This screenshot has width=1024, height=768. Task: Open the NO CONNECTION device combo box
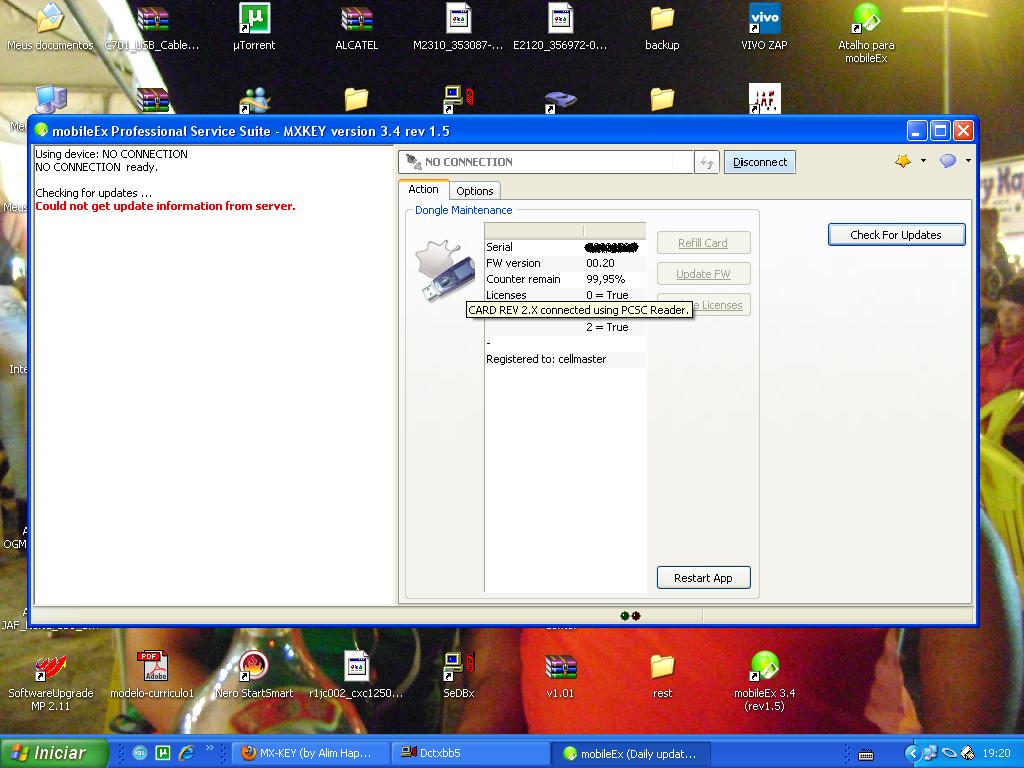tap(545, 162)
